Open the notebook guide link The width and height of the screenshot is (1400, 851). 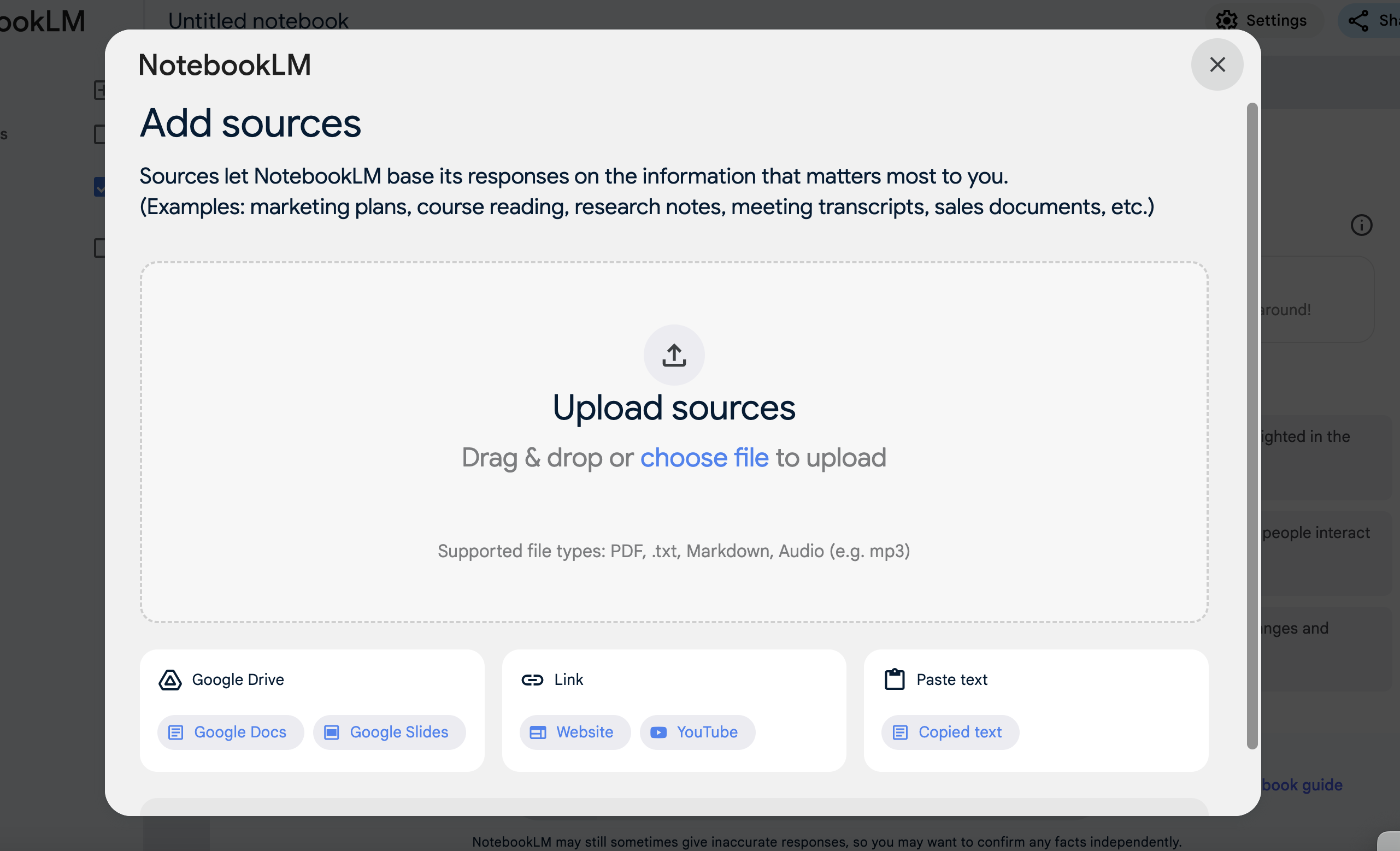[x=1302, y=784]
